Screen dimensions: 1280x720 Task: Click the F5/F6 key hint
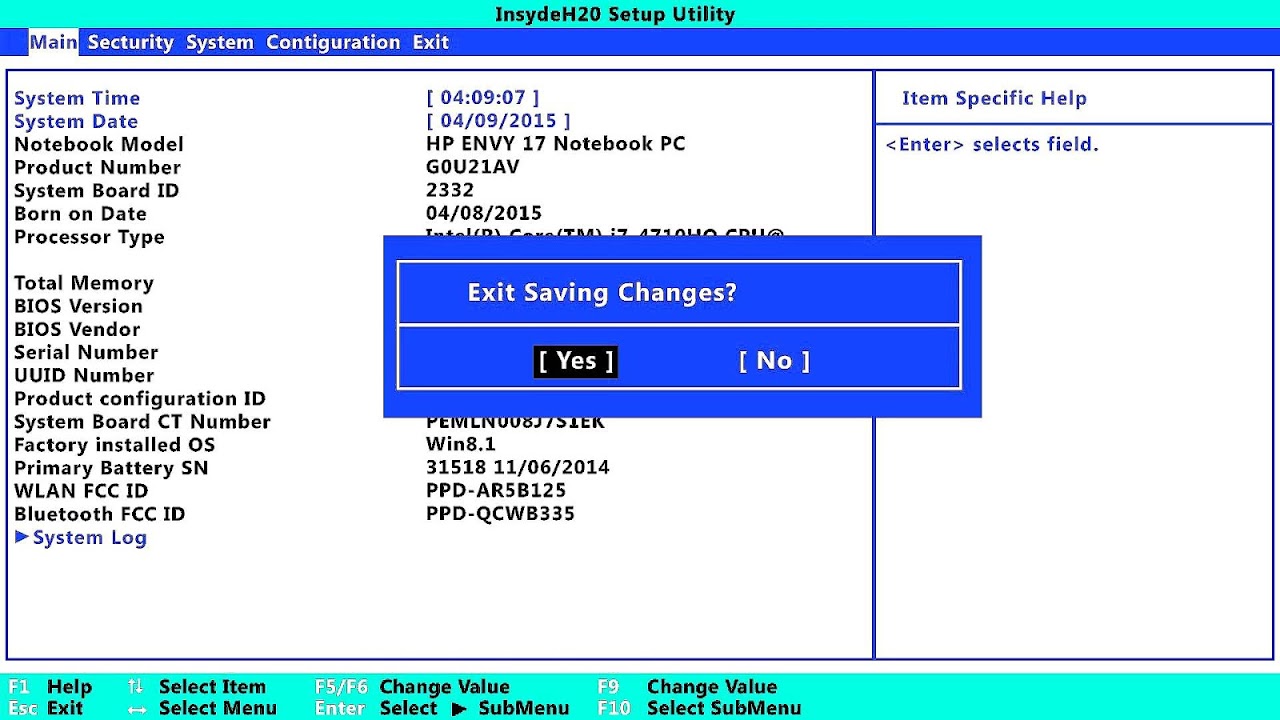tap(341, 687)
